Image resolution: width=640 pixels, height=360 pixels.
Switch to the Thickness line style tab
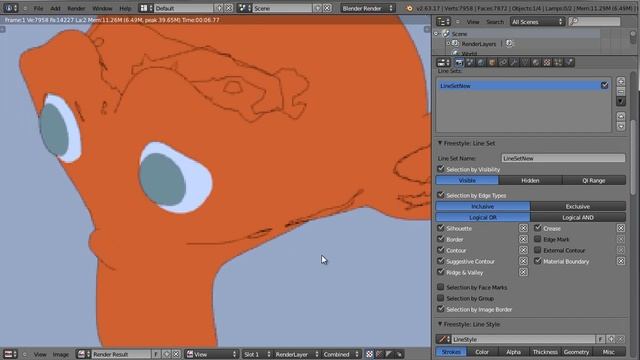pyautogui.click(x=545, y=352)
